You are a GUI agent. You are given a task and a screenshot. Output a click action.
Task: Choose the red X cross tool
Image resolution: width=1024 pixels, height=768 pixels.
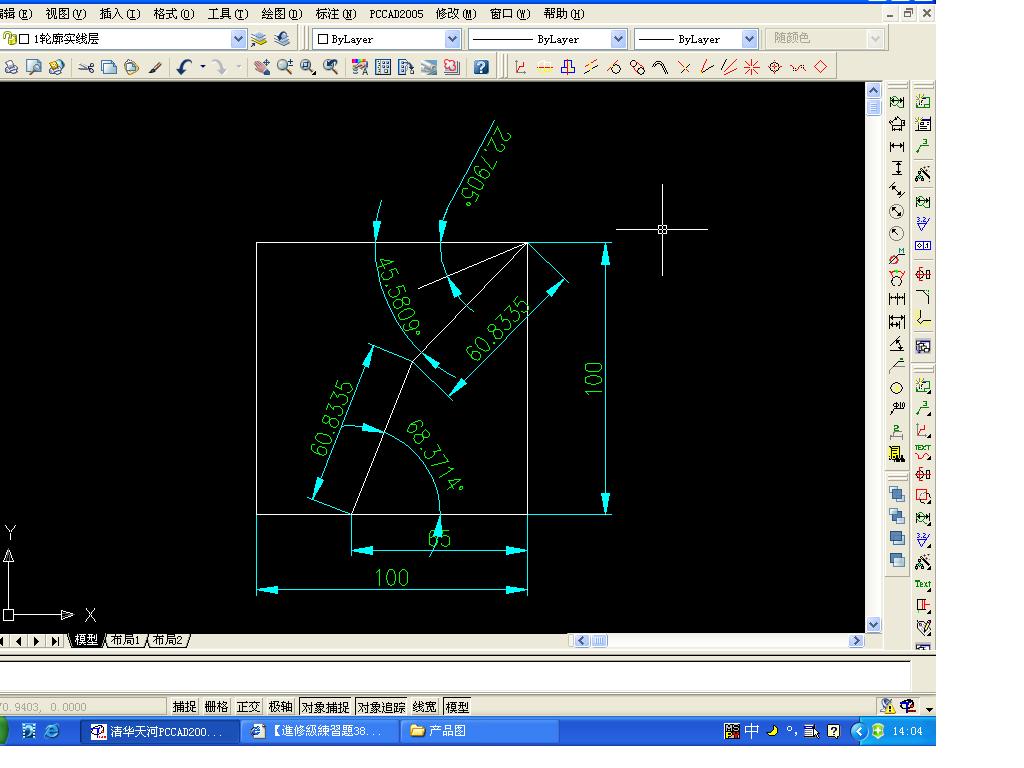tap(684, 67)
